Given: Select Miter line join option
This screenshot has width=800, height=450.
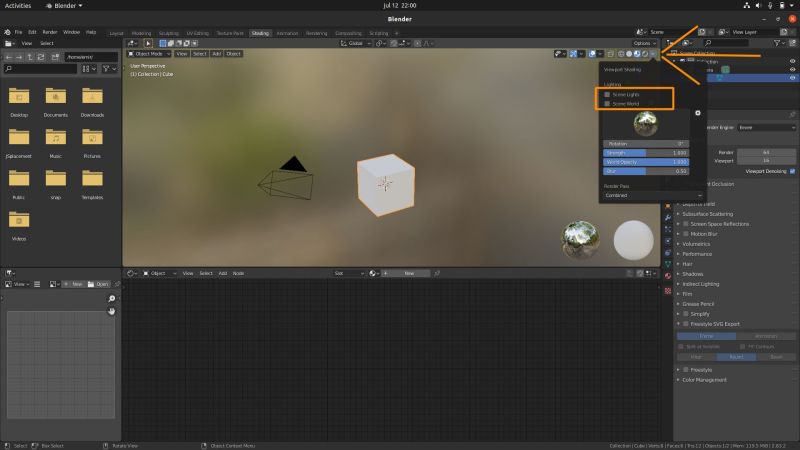Looking at the screenshot, I should click(696, 357).
